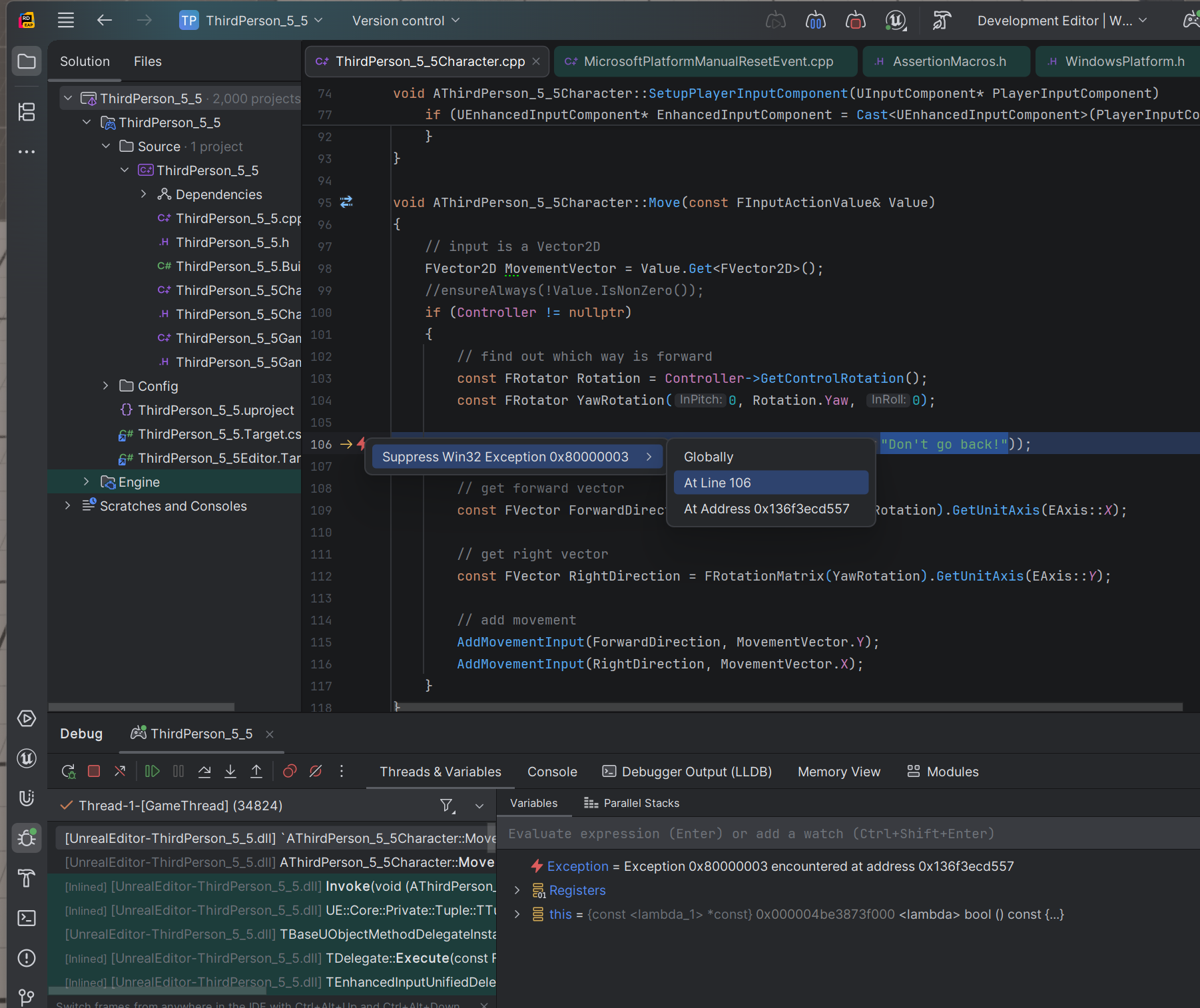1200x1008 pixels.
Task: Open the Memory View tab
Action: point(839,772)
